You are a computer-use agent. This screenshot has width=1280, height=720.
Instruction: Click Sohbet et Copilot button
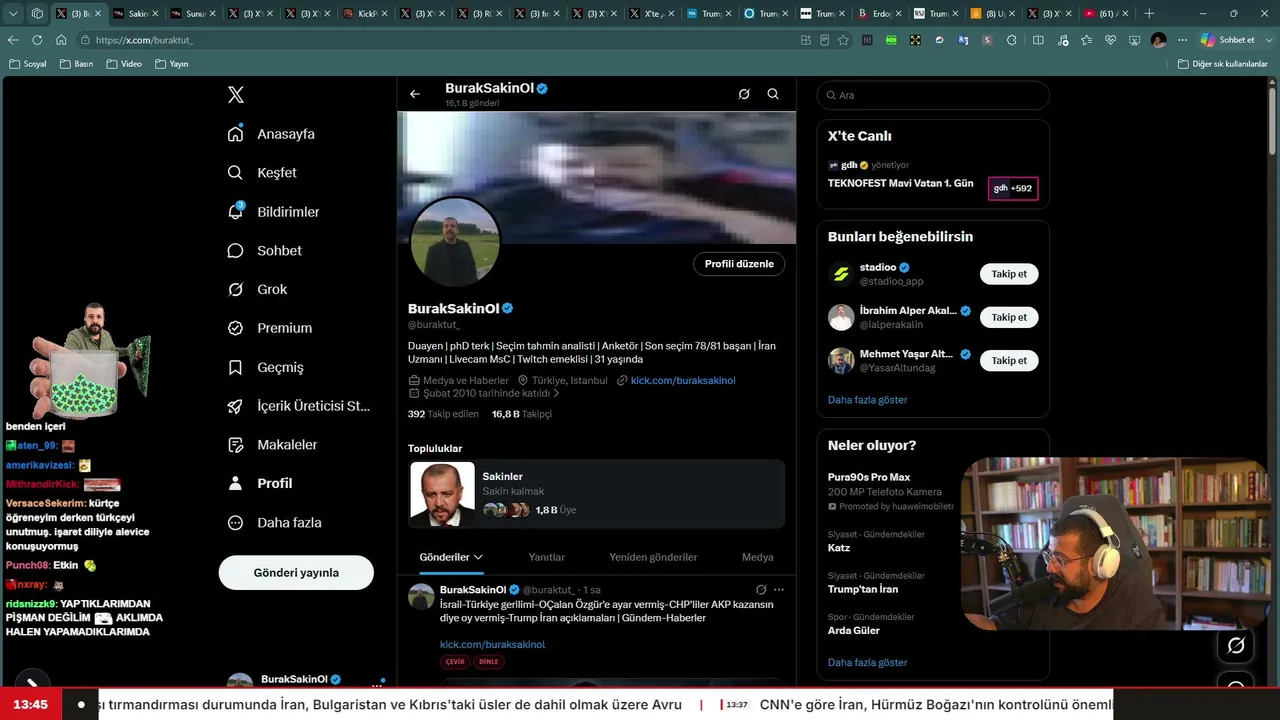(x=1227, y=40)
